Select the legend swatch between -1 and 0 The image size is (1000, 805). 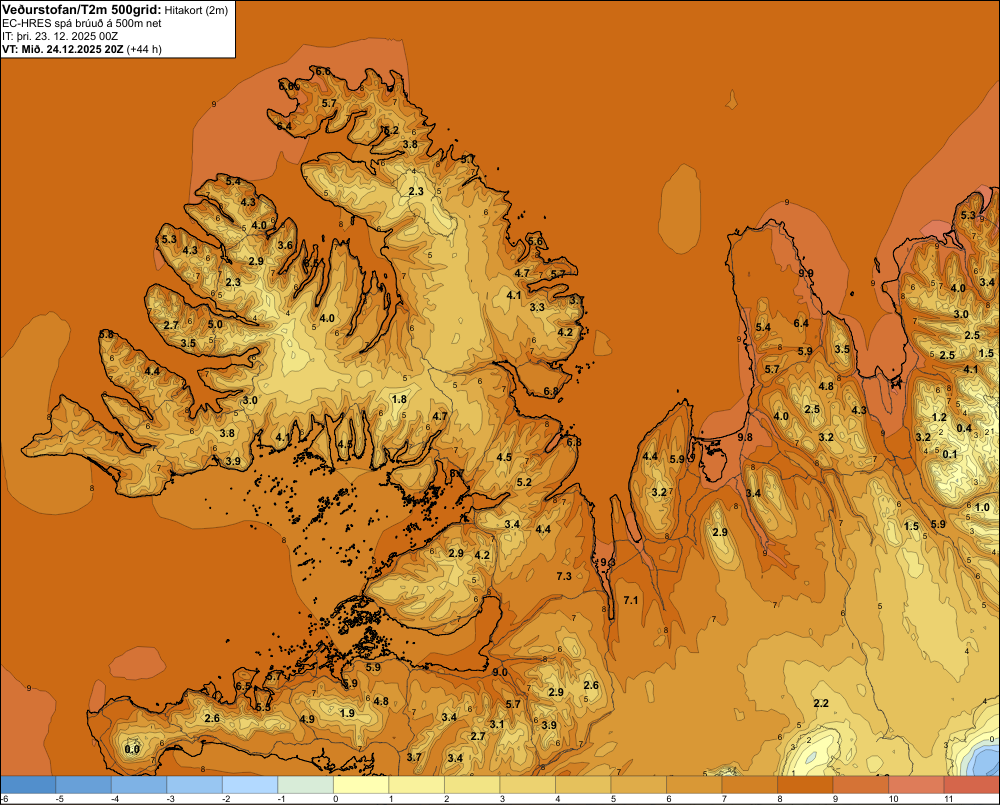(305, 785)
